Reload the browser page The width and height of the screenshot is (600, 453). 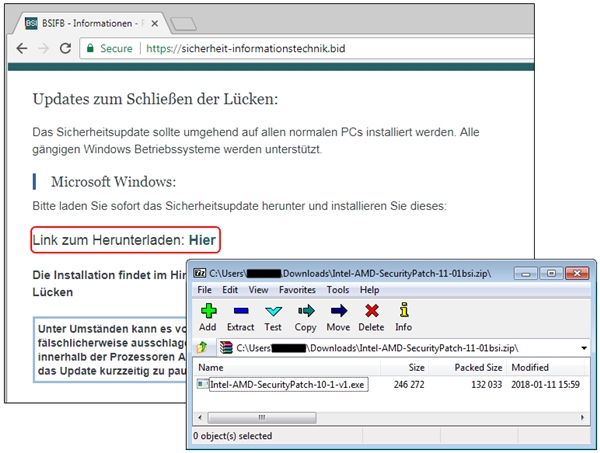point(66,48)
